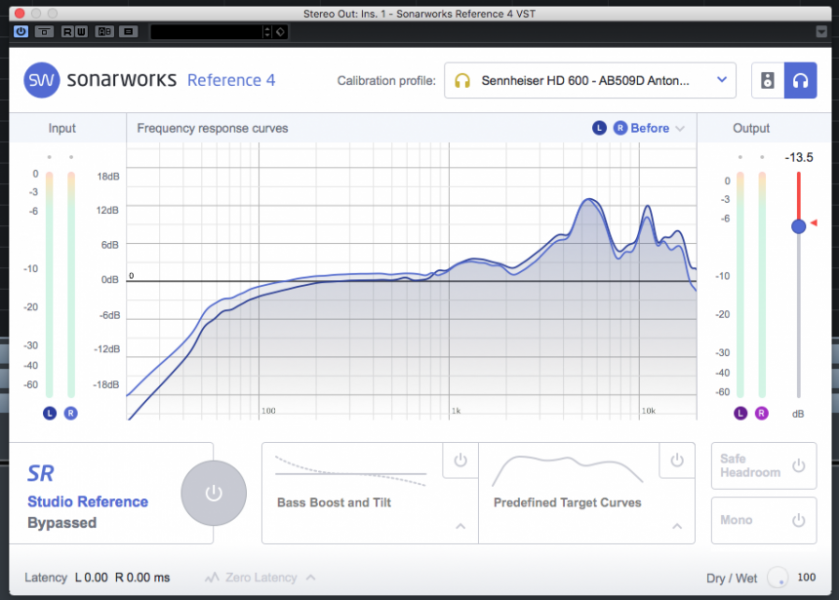Switch to headphone calibration mode
This screenshot has width=839, height=600.
[x=800, y=80]
